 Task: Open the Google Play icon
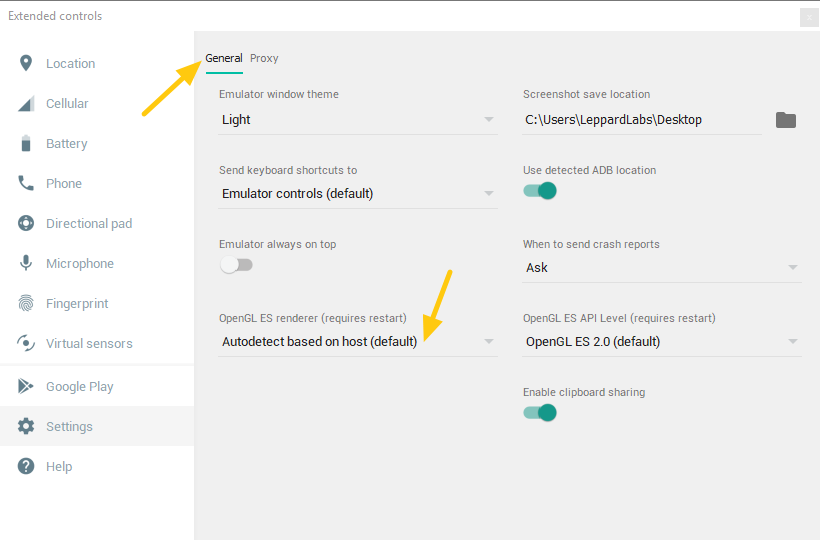[x=26, y=386]
